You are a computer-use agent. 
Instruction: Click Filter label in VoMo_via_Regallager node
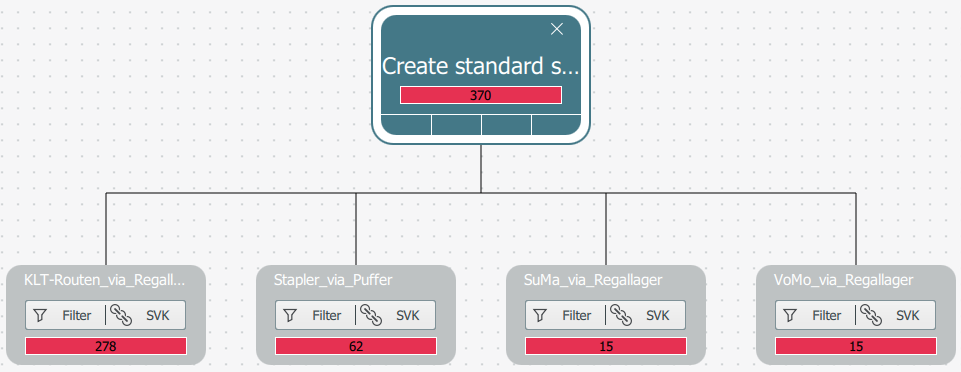pos(827,316)
